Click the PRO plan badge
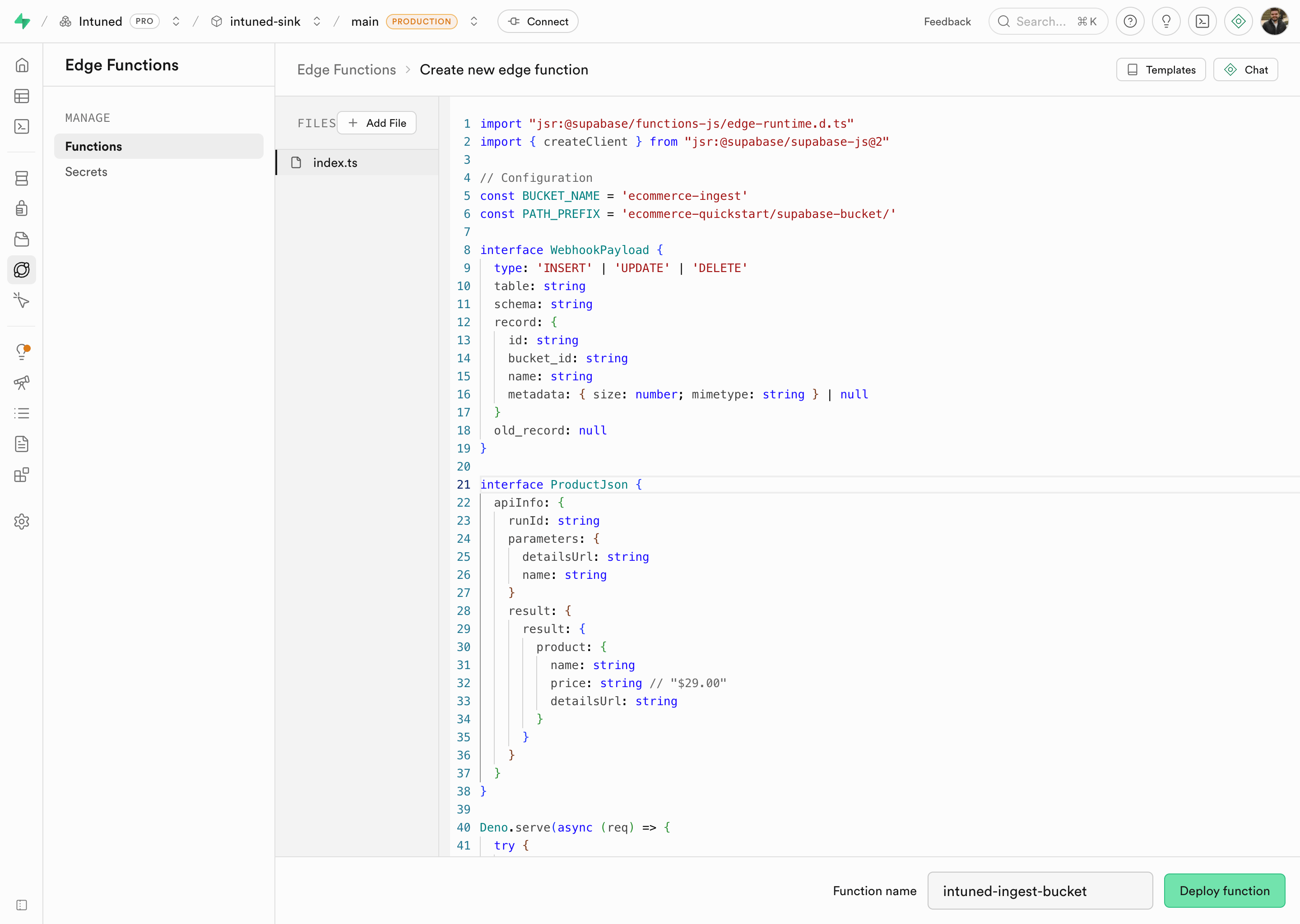Image resolution: width=1300 pixels, height=924 pixels. pyautogui.click(x=144, y=22)
